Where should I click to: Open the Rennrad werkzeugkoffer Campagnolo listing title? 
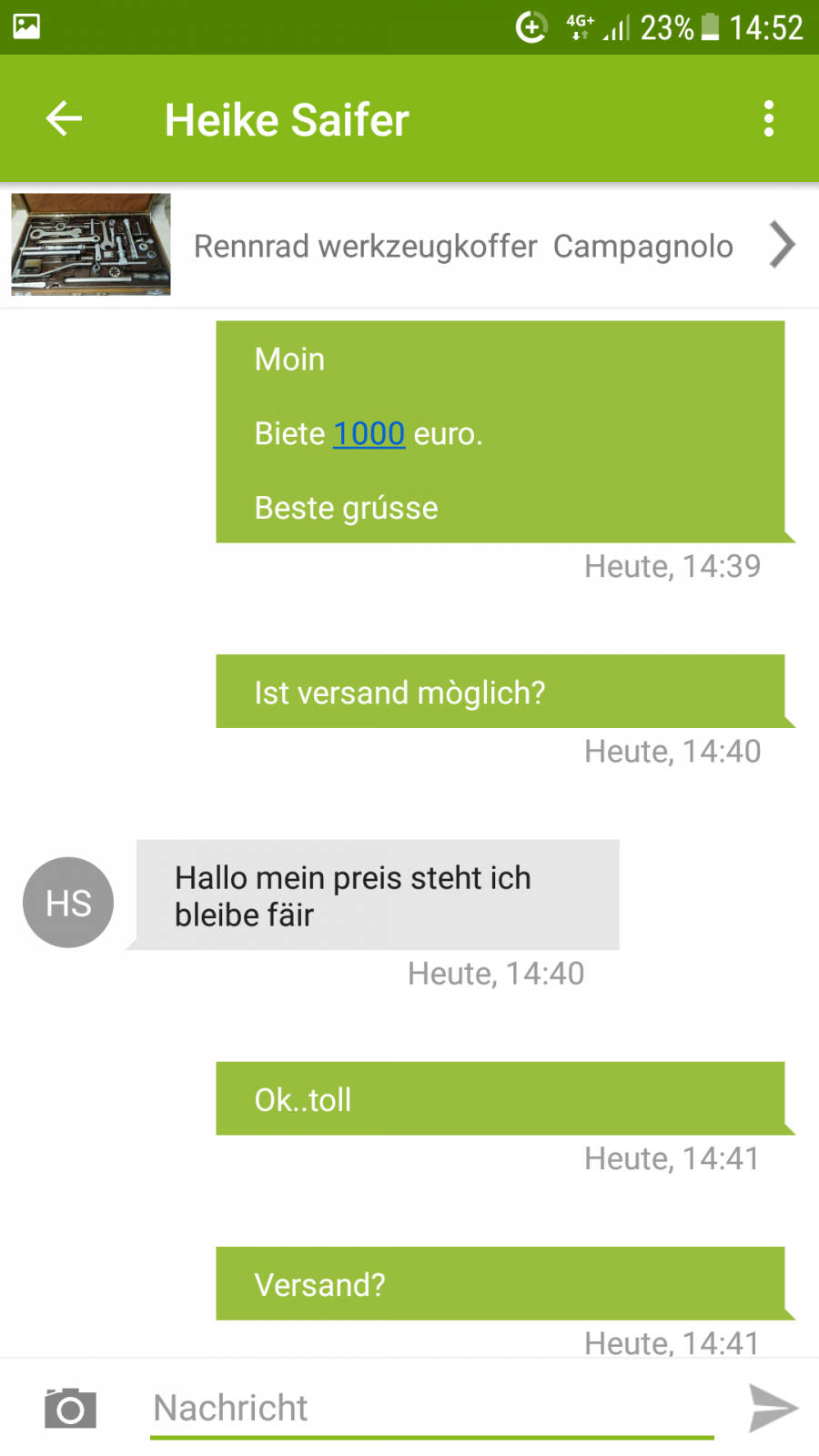[463, 247]
